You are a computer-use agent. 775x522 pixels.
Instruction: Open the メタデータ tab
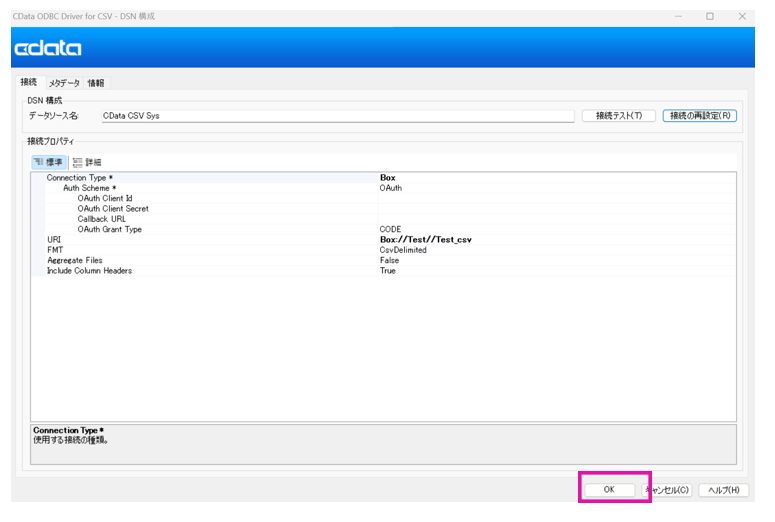pos(64,83)
